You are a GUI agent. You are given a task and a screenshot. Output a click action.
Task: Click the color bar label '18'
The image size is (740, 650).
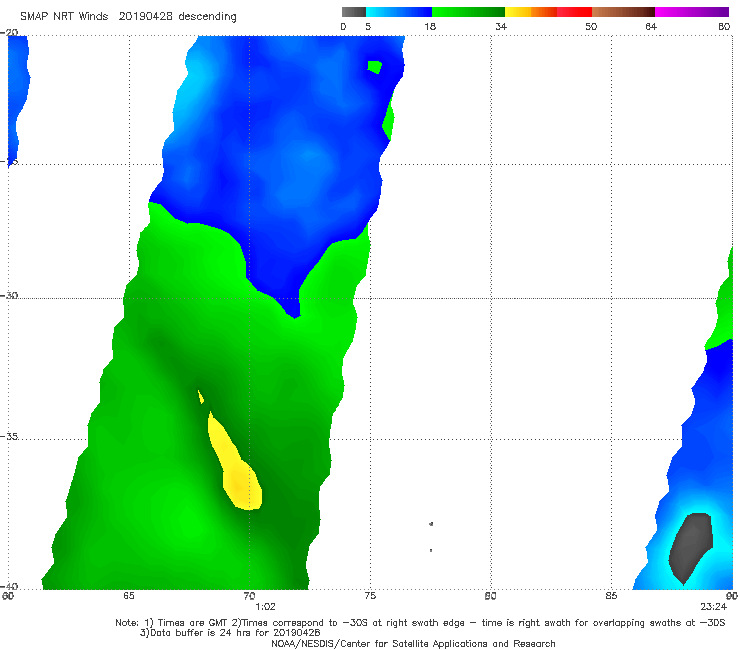click(x=430, y=26)
